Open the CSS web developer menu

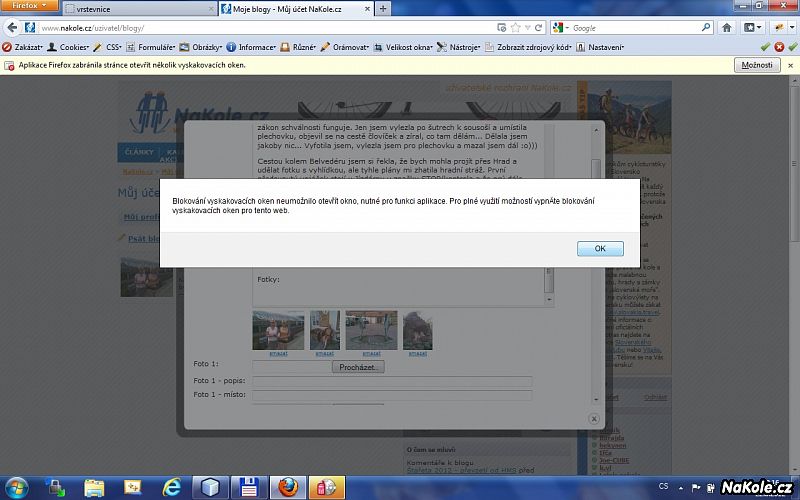point(107,47)
